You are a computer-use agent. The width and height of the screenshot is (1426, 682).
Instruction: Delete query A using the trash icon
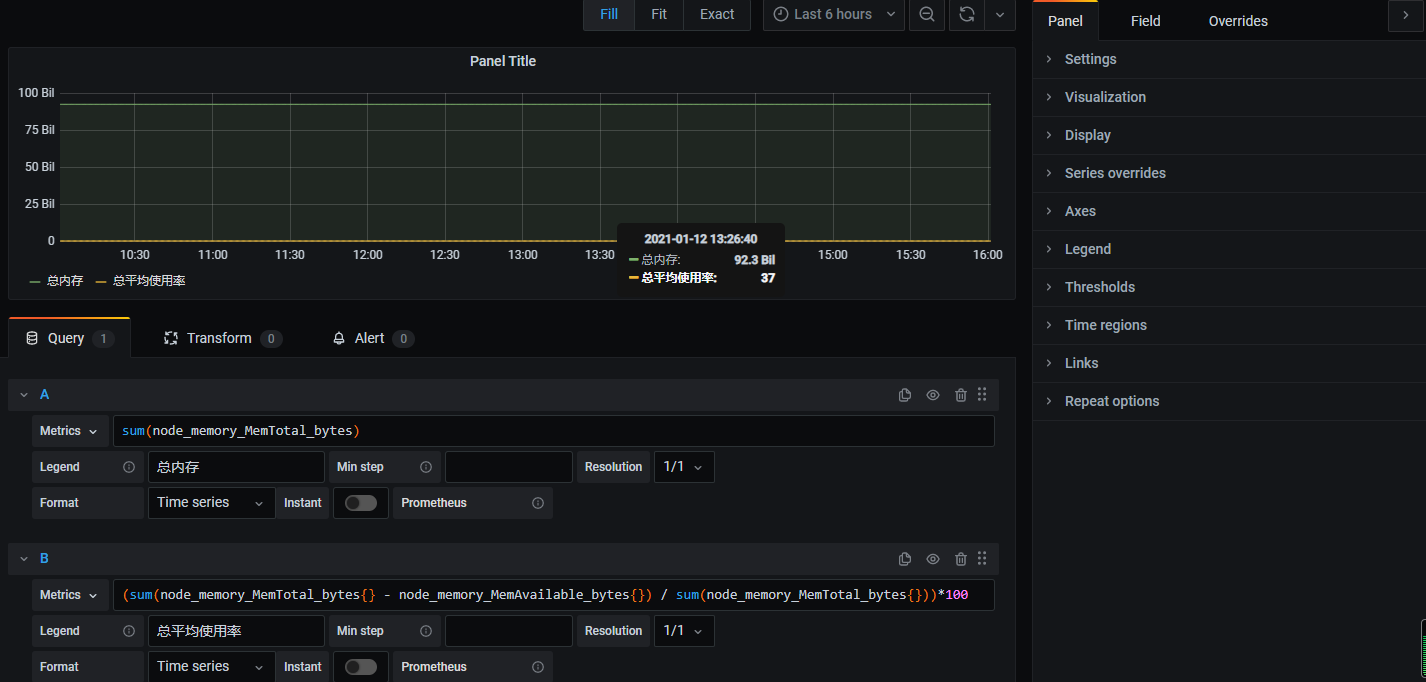960,395
